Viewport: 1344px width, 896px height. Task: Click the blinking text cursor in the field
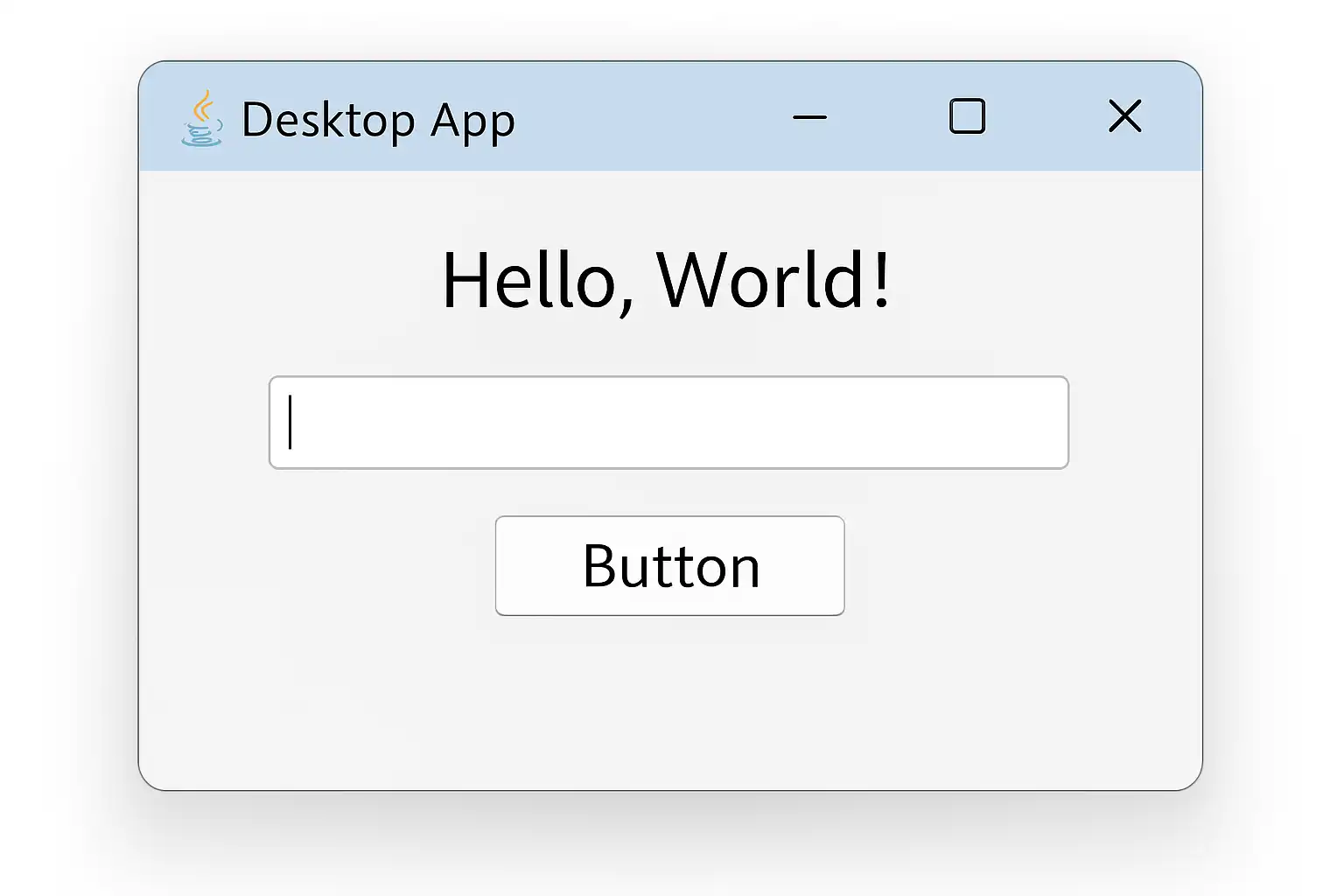pyautogui.click(x=290, y=423)
